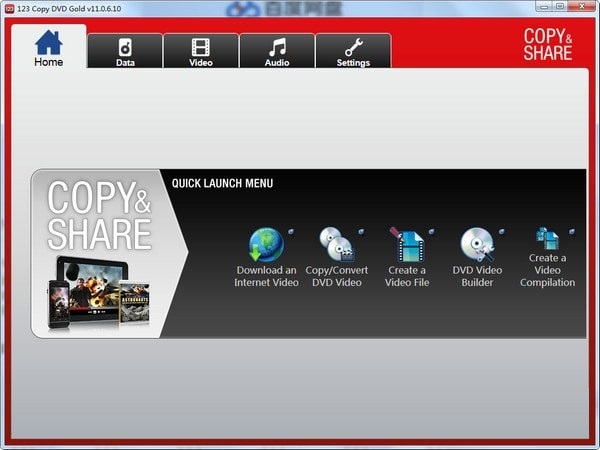The width and height of the screenshot is (600, 450).
Task: Click the music note Audio icon
Action: tap(277, 46)
